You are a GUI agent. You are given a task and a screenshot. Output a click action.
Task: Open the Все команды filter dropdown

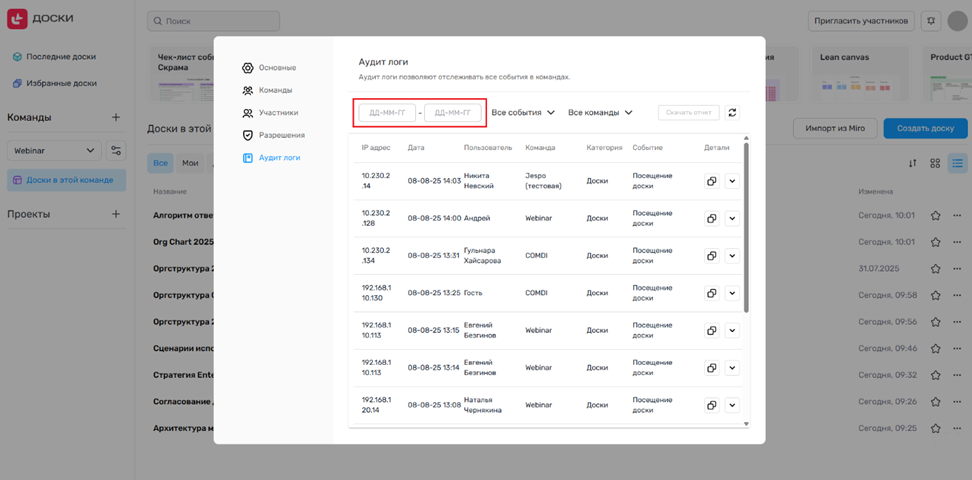tap(600, 113)
